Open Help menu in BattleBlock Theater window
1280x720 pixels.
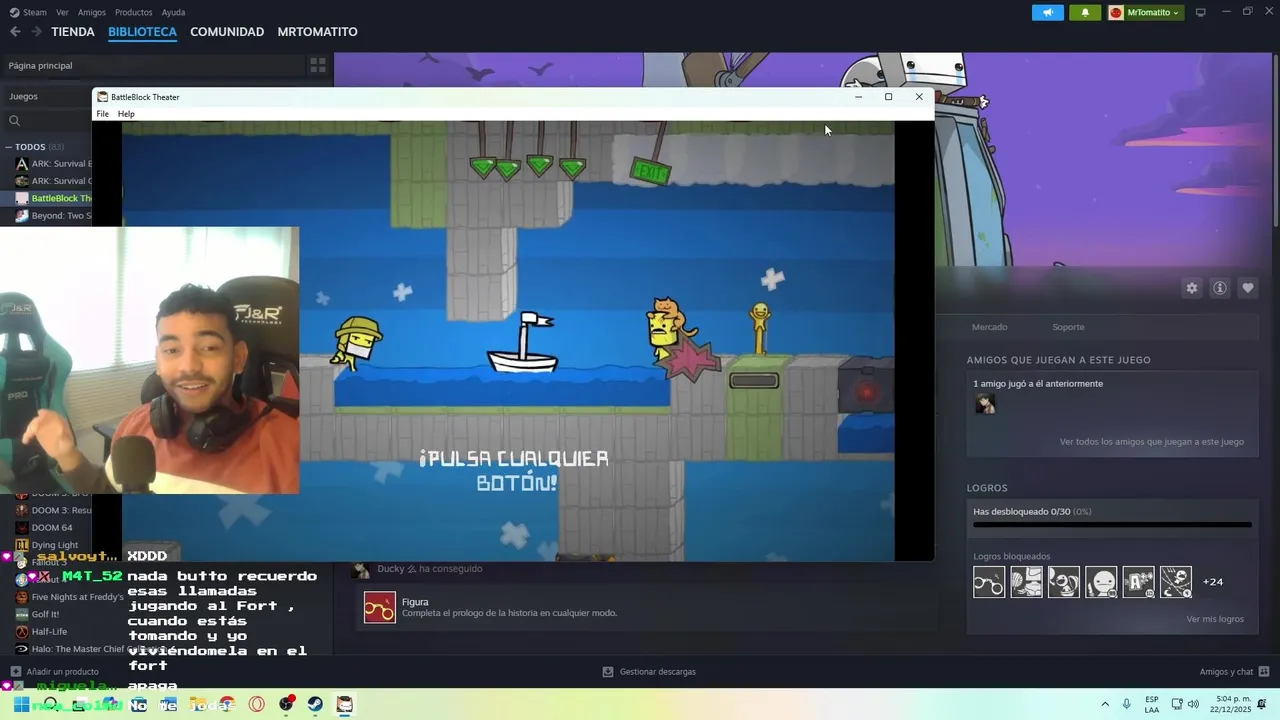[126, 114]
